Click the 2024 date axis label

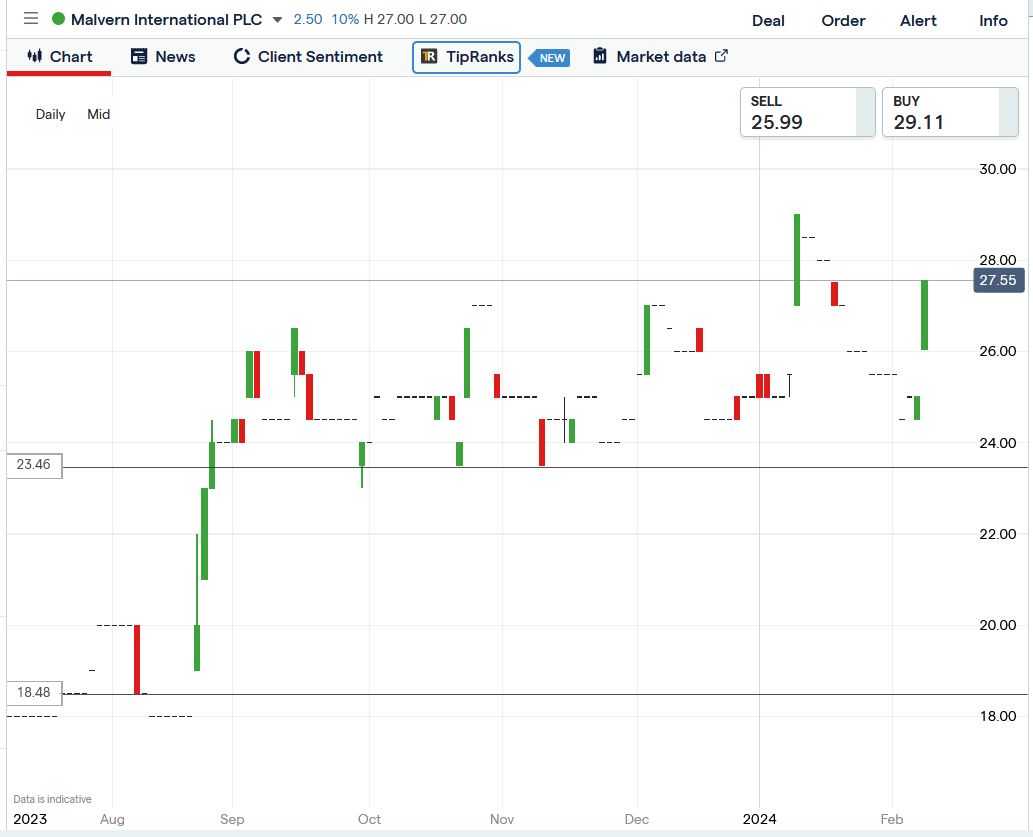click(760, 819)
